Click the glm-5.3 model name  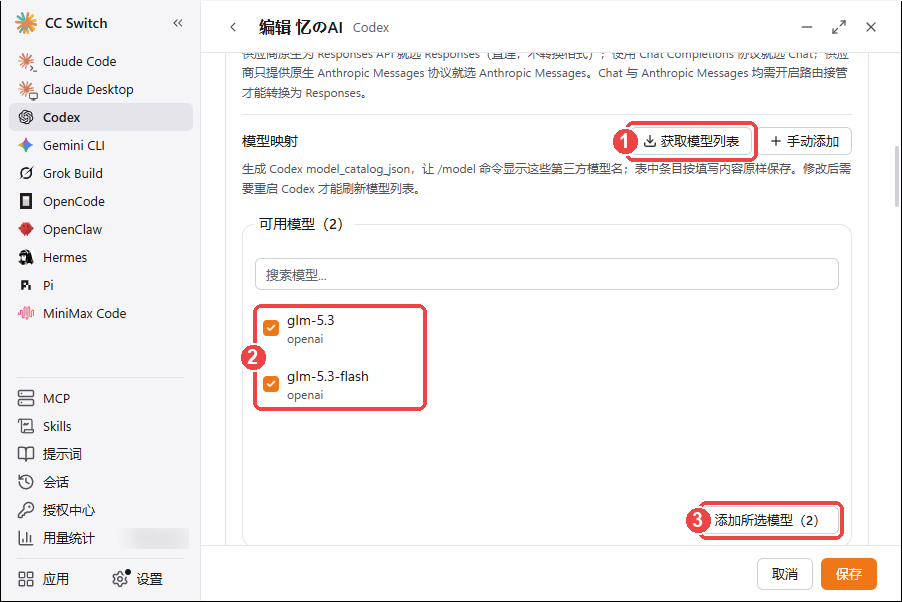(x=311, y=321)
